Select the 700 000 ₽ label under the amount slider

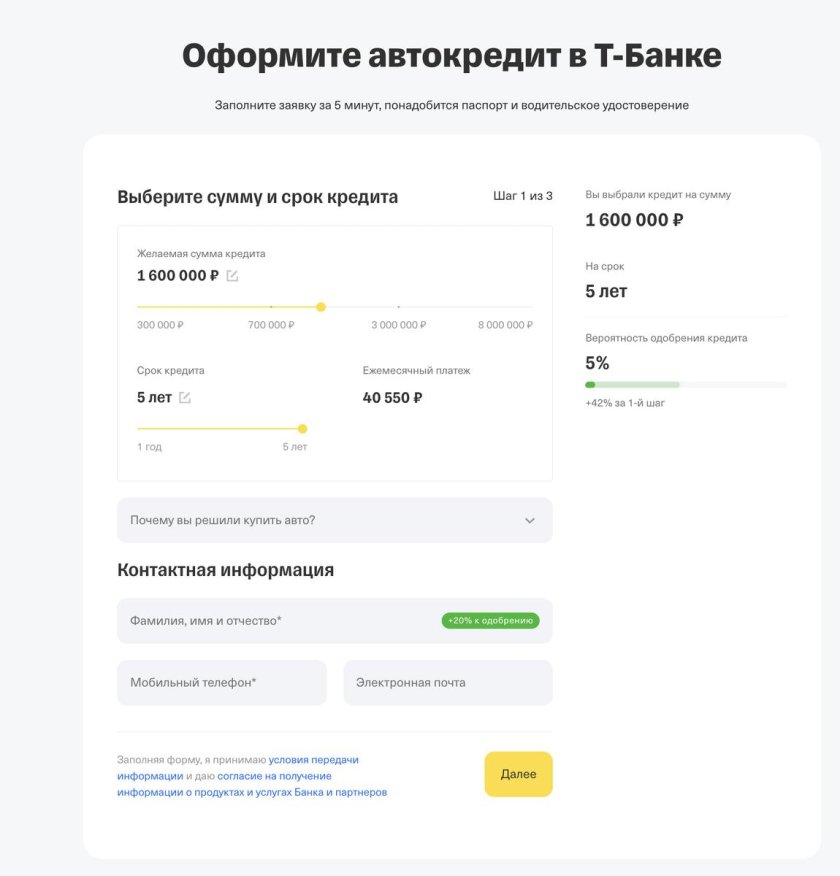271,325
